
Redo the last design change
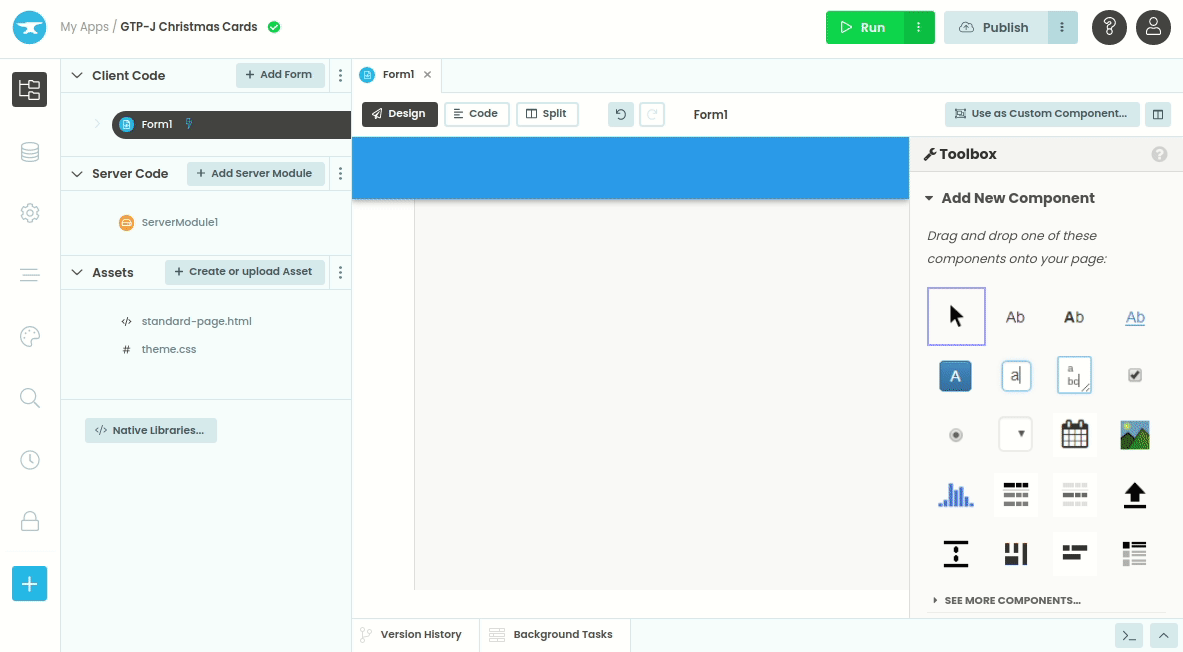tap(652, 114)
